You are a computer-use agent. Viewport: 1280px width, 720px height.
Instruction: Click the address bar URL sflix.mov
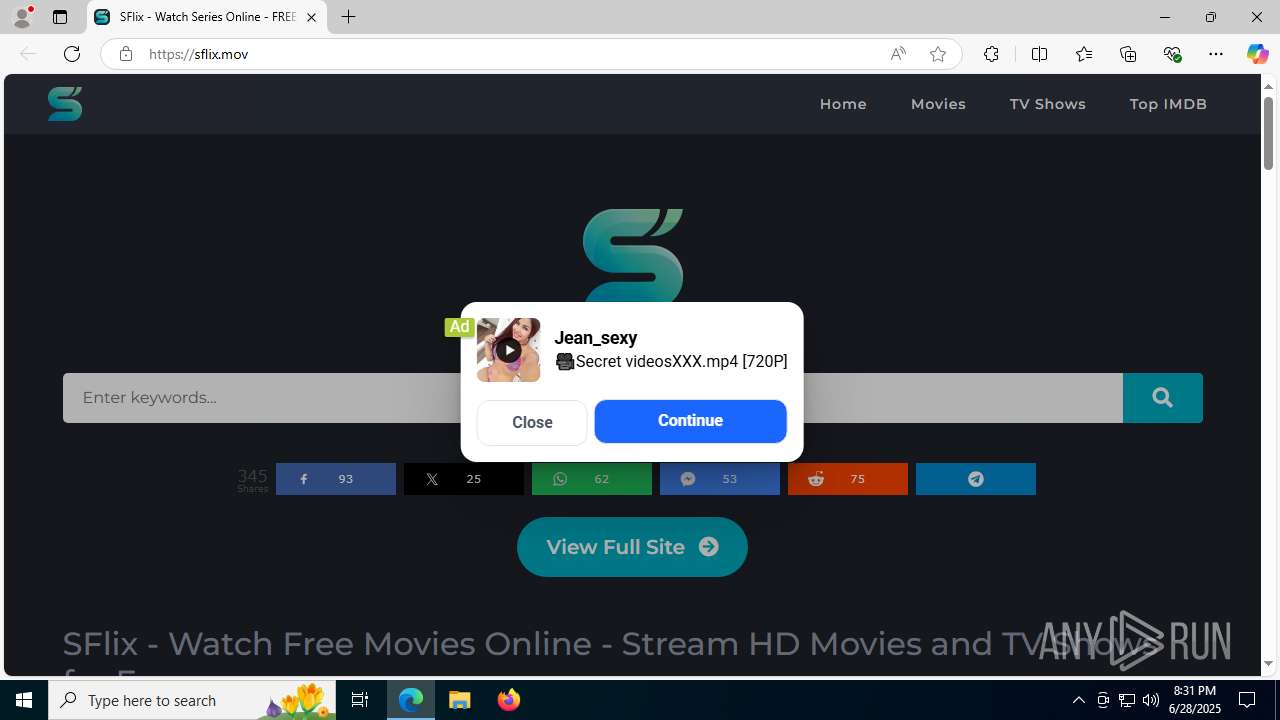(198, 54)
